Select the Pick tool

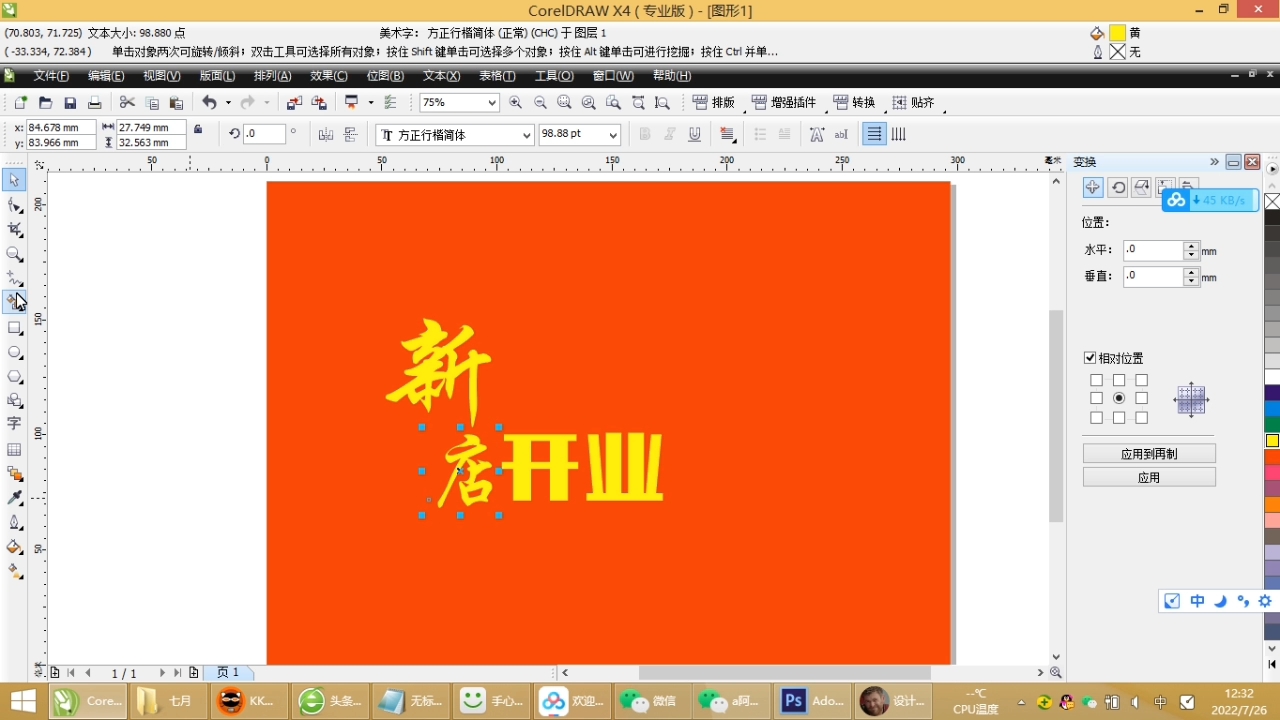coord(14,180)
